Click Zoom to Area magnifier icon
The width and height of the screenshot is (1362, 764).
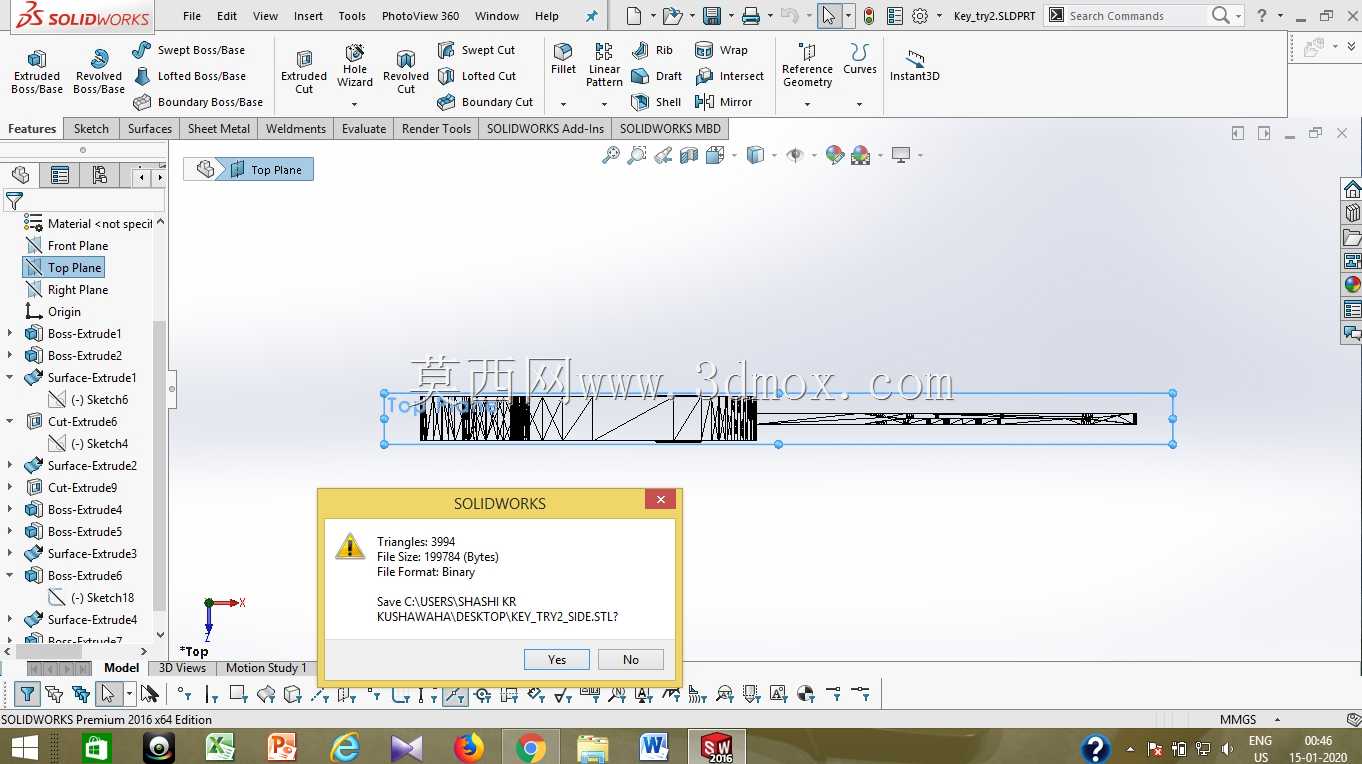[636, 155]
